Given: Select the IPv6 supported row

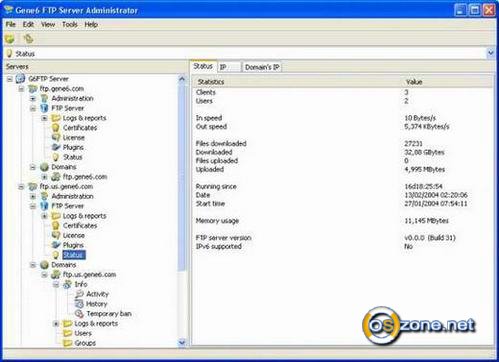Looking at the screenshot, I should click(343, 247).
